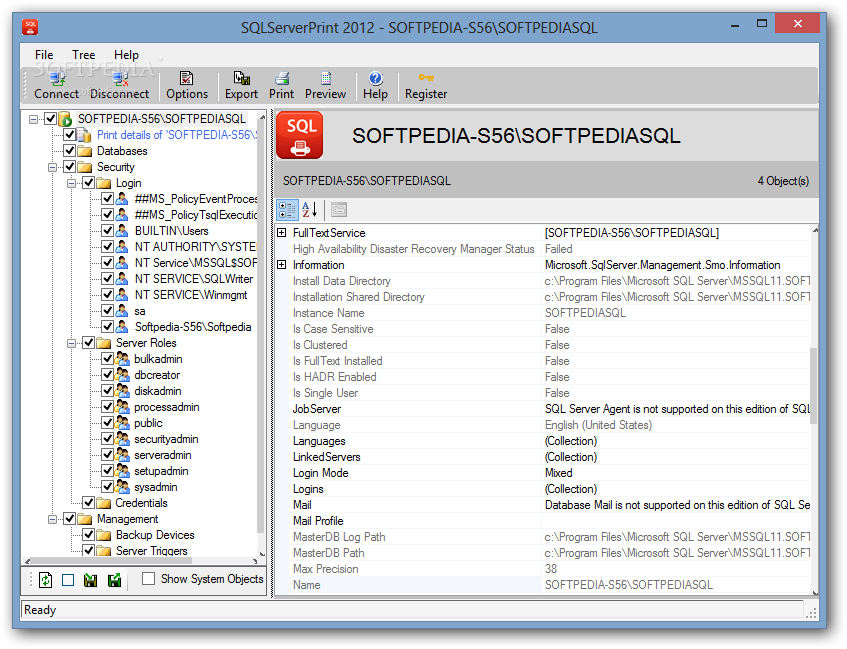The height and width of the screenshot is (649, 847).
Task: Open the Help menu
Action: point(126,55)
